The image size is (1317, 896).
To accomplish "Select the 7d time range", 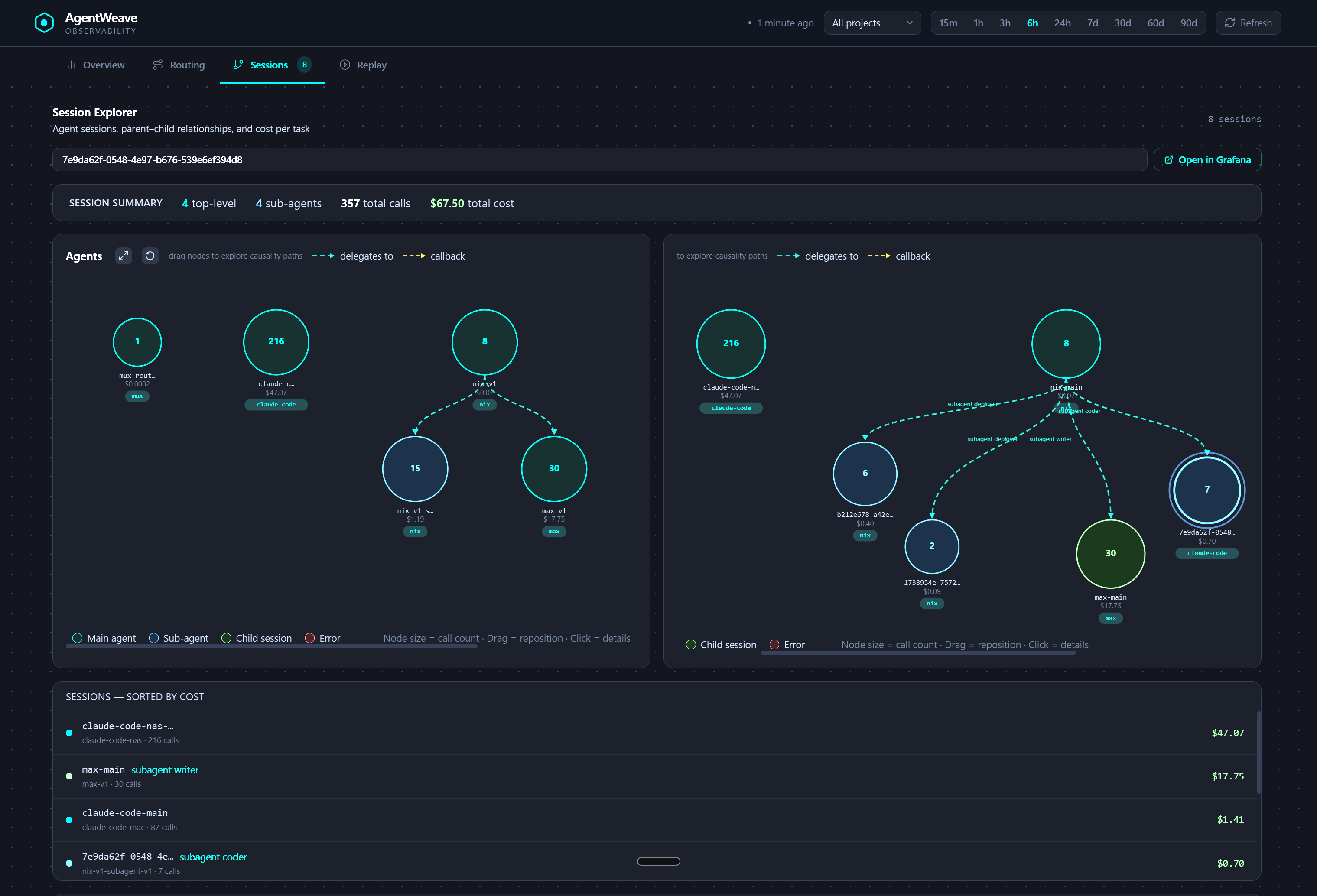I will coord(1093,23).
